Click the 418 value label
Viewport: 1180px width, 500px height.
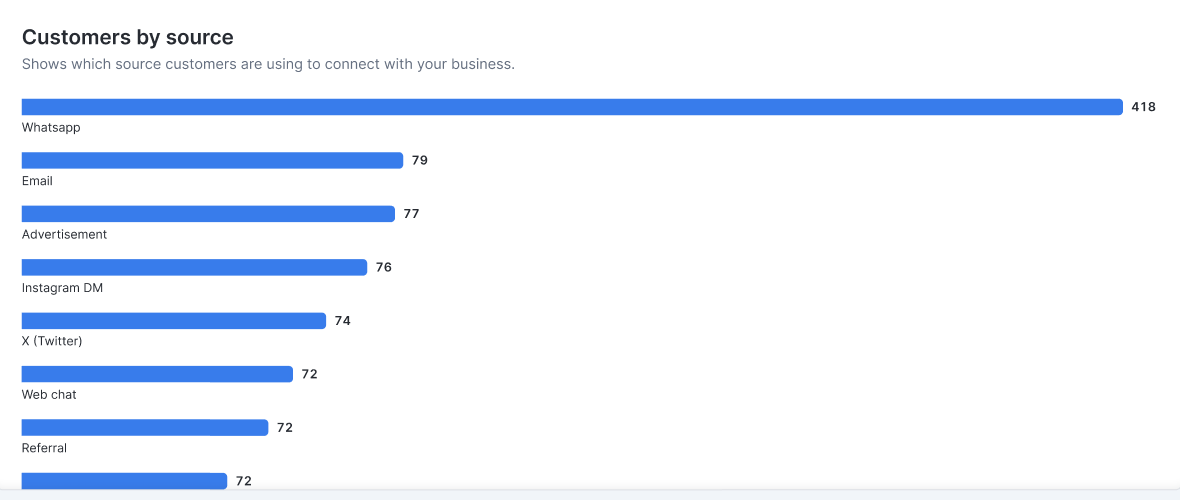click(1143, 107)
